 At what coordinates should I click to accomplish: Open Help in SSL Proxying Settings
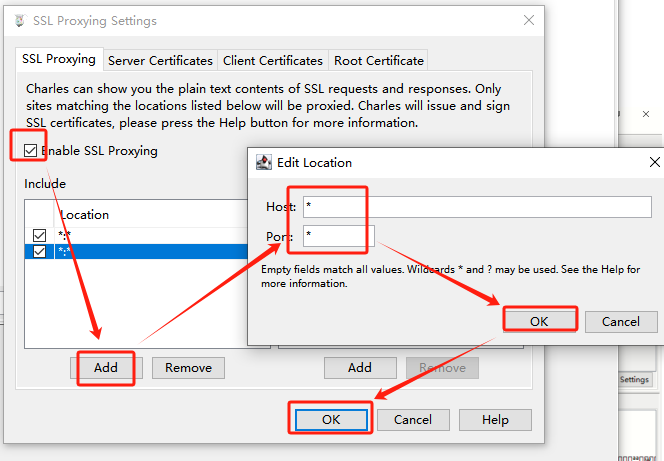(x=495, y=420)
